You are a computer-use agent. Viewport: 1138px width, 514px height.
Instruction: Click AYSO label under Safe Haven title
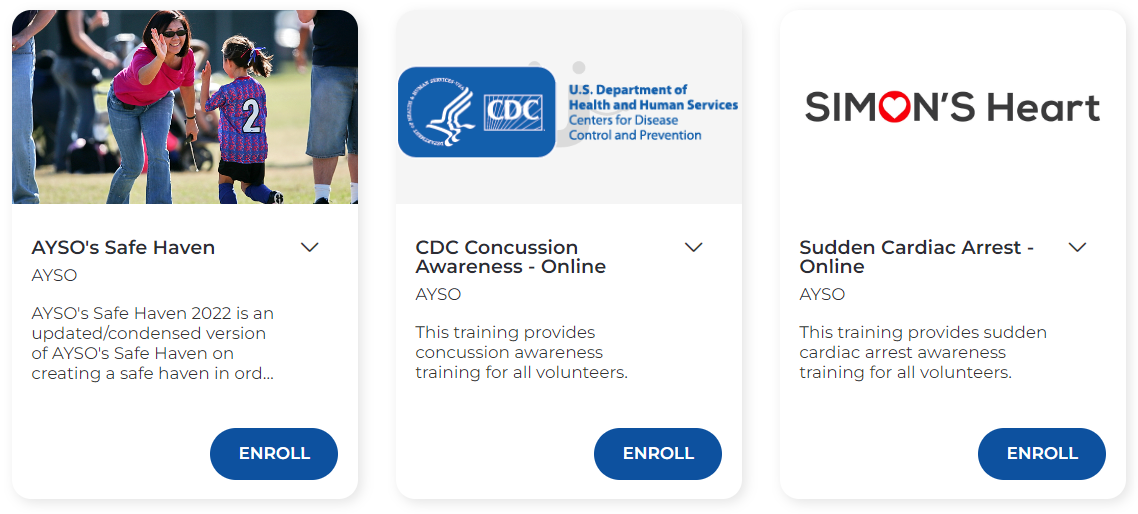point(54,276)
